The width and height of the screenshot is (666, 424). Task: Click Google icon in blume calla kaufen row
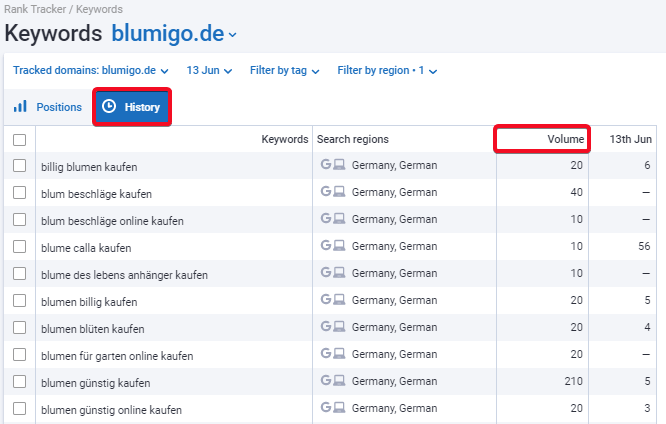coord(326,245)
